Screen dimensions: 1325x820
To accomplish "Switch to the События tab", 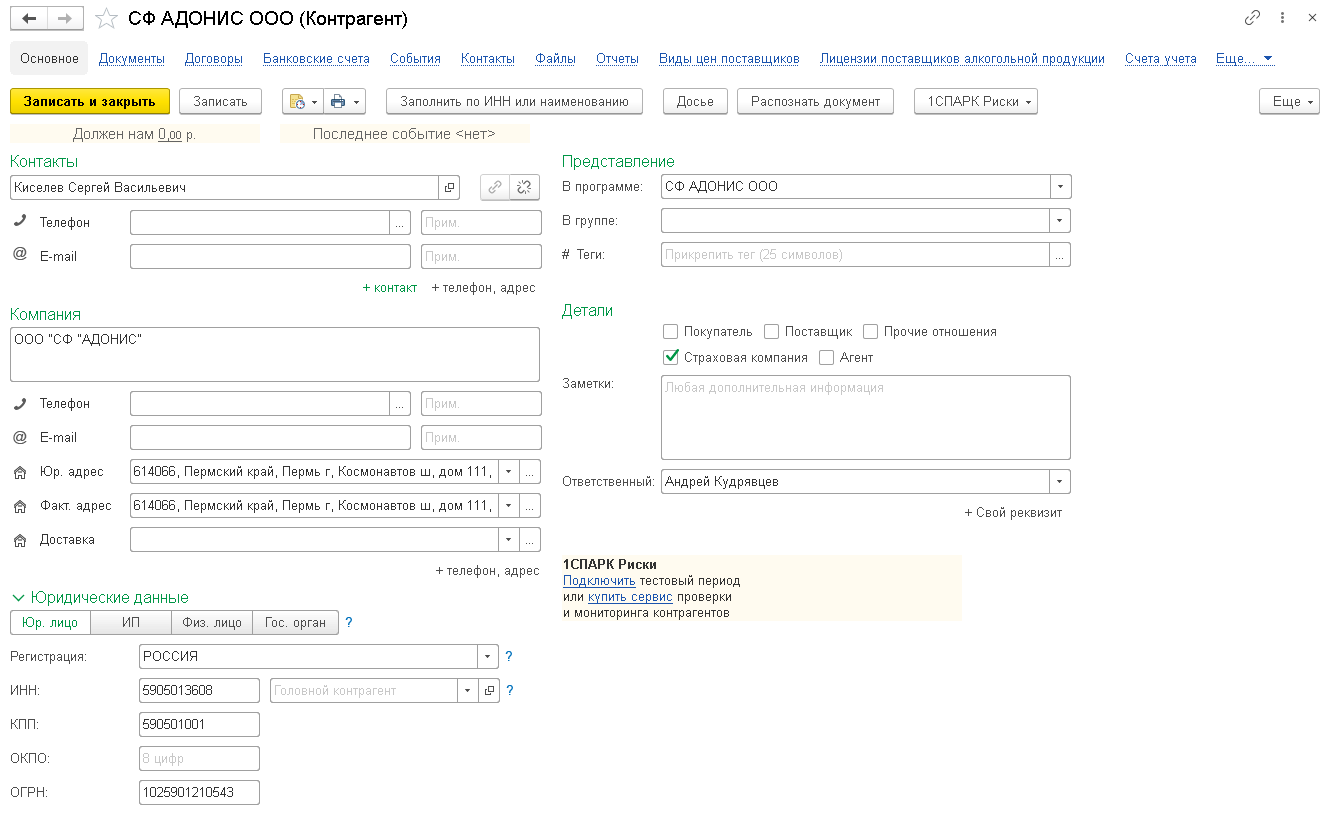I will pyautogui.click(x=415, y=59).
